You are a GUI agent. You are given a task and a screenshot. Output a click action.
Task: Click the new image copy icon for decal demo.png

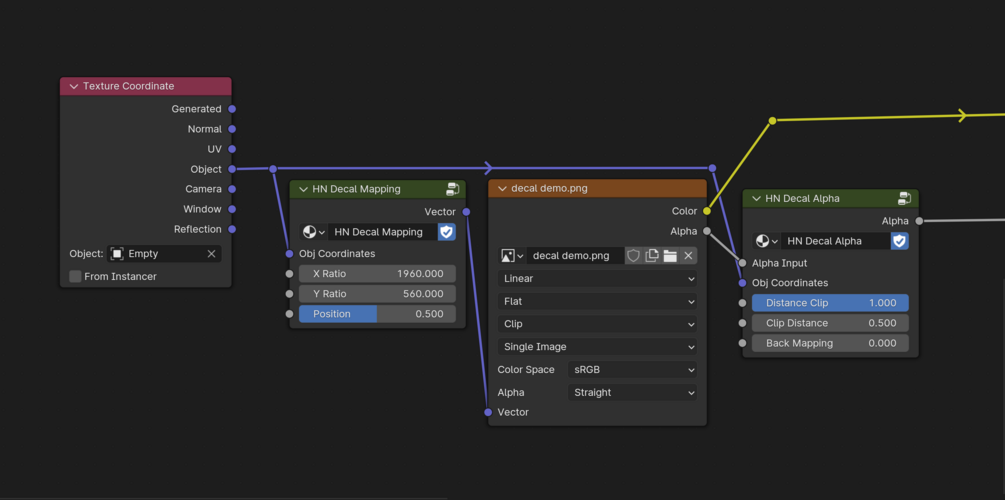pyautogui.click(x=652, y=256)
